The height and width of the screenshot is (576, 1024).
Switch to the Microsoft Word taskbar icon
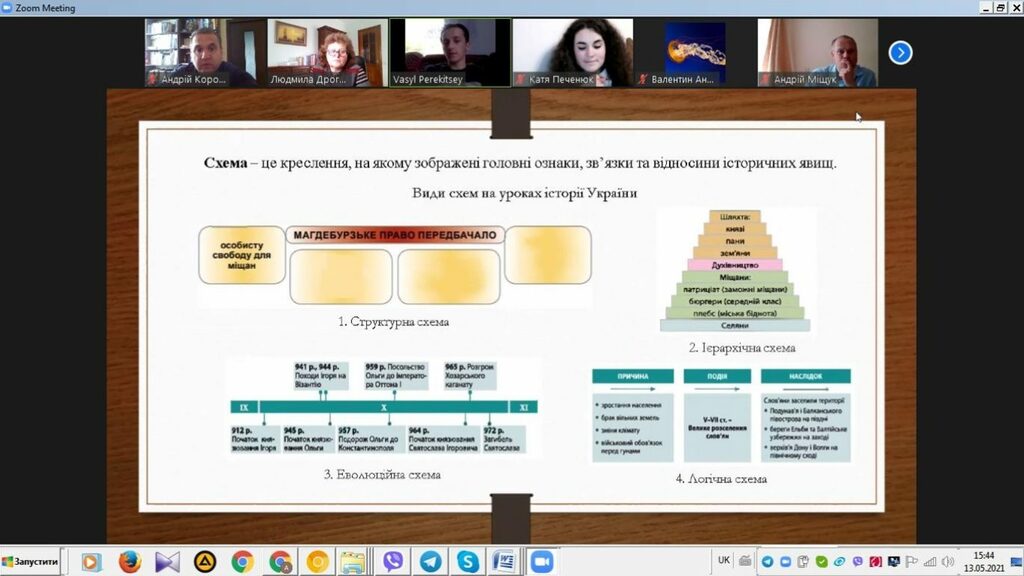tap(504, 562)
